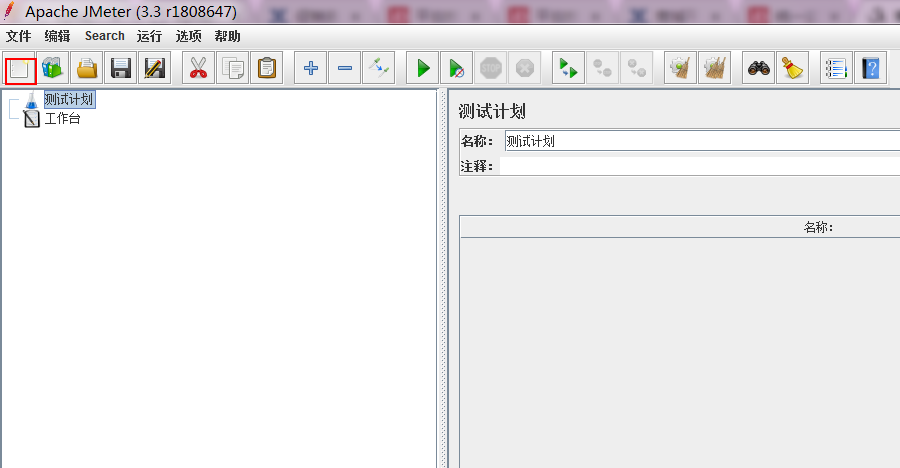Screen dimensions: 900x468
Task: Open Search with the binoculars icon
Action: coord(758,68)
